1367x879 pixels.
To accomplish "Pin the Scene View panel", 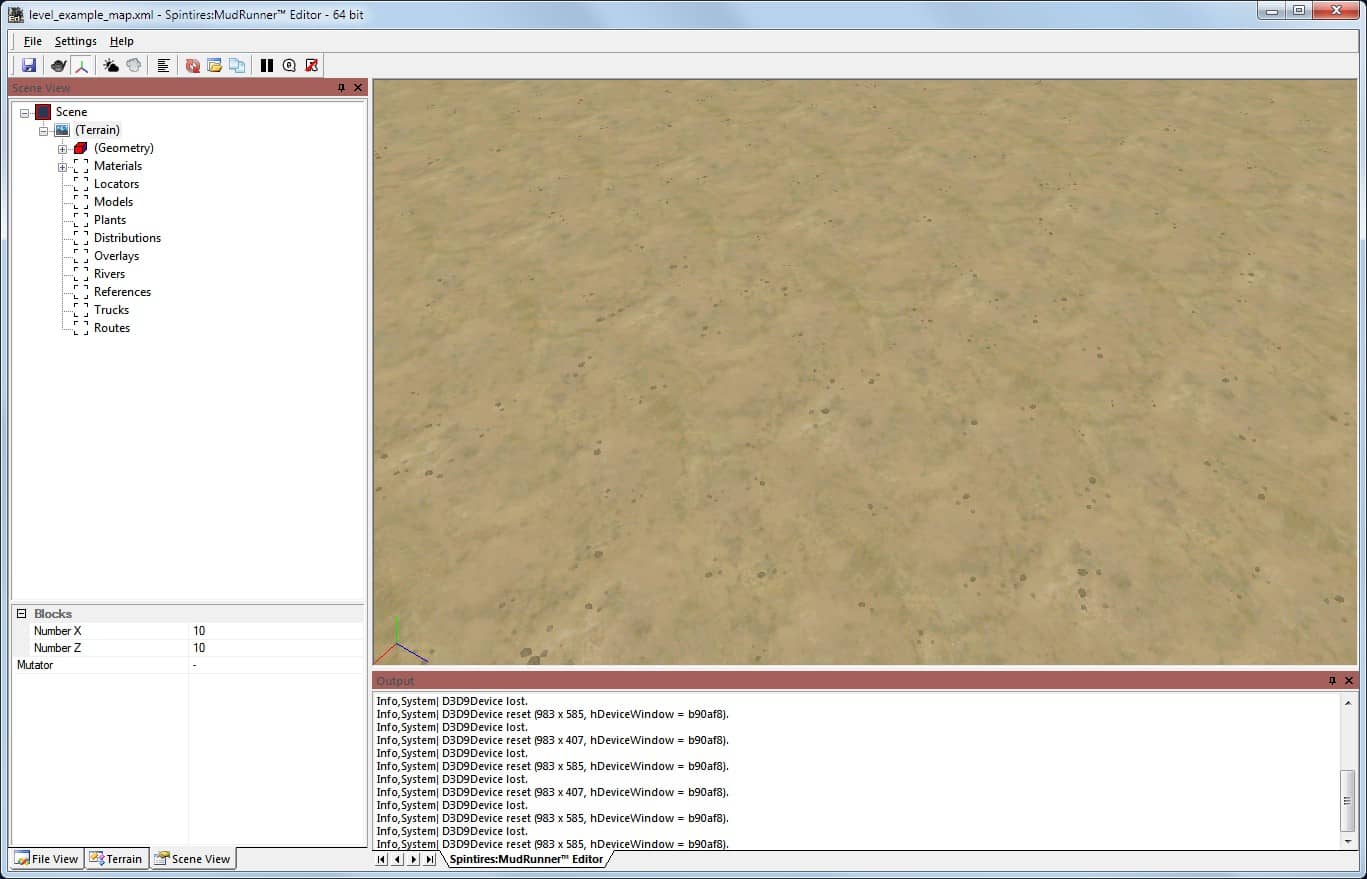I will pos(341,88).
